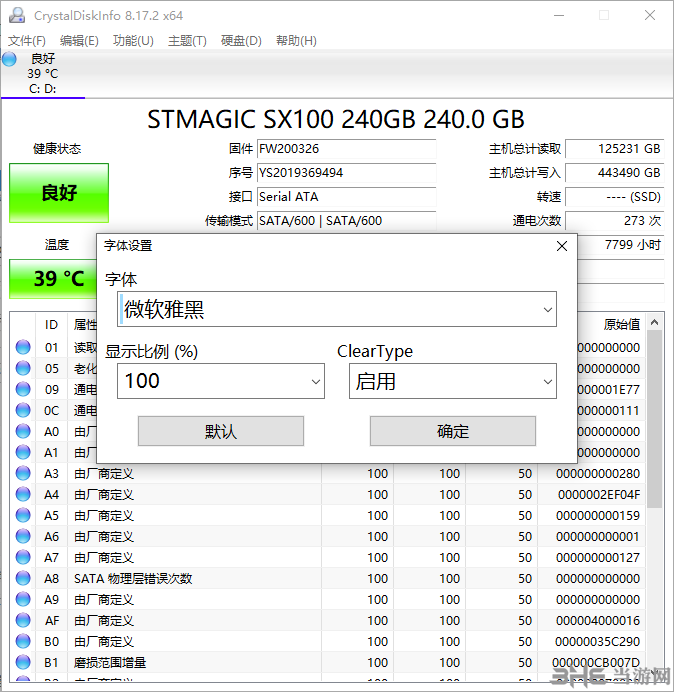Click status orb for attribute AF
Screen dimensions: 674x692
[23, 621]
